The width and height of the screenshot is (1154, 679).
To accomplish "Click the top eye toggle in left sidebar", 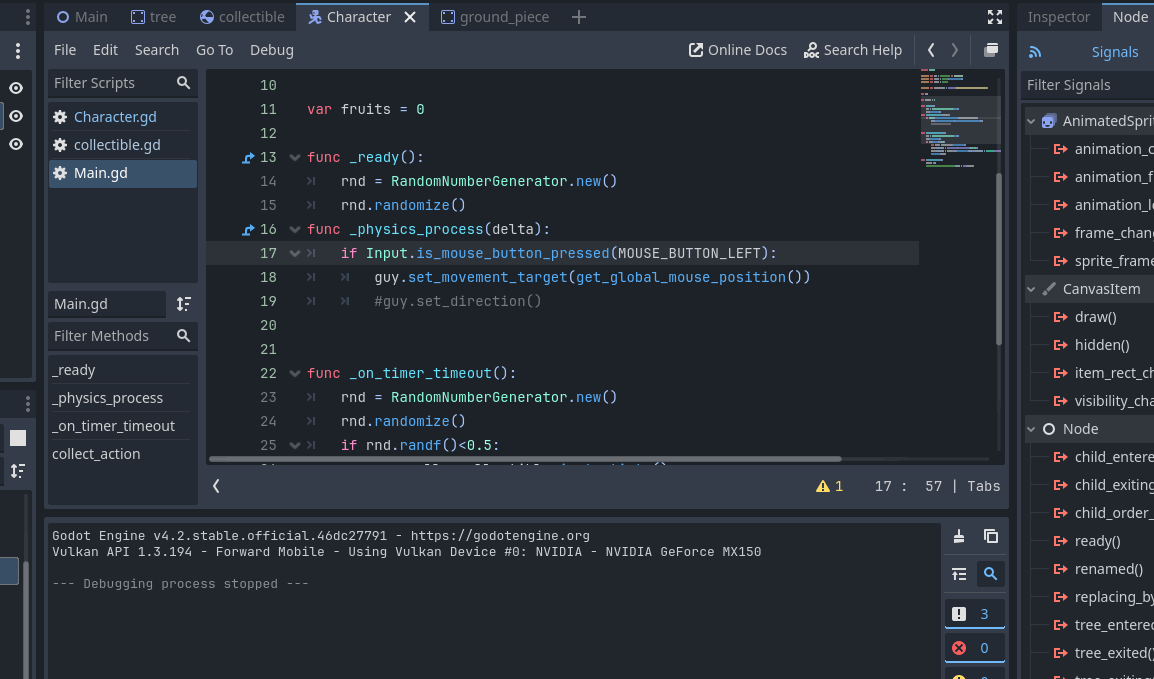I will pyautogui.click(x=15, y=88).
